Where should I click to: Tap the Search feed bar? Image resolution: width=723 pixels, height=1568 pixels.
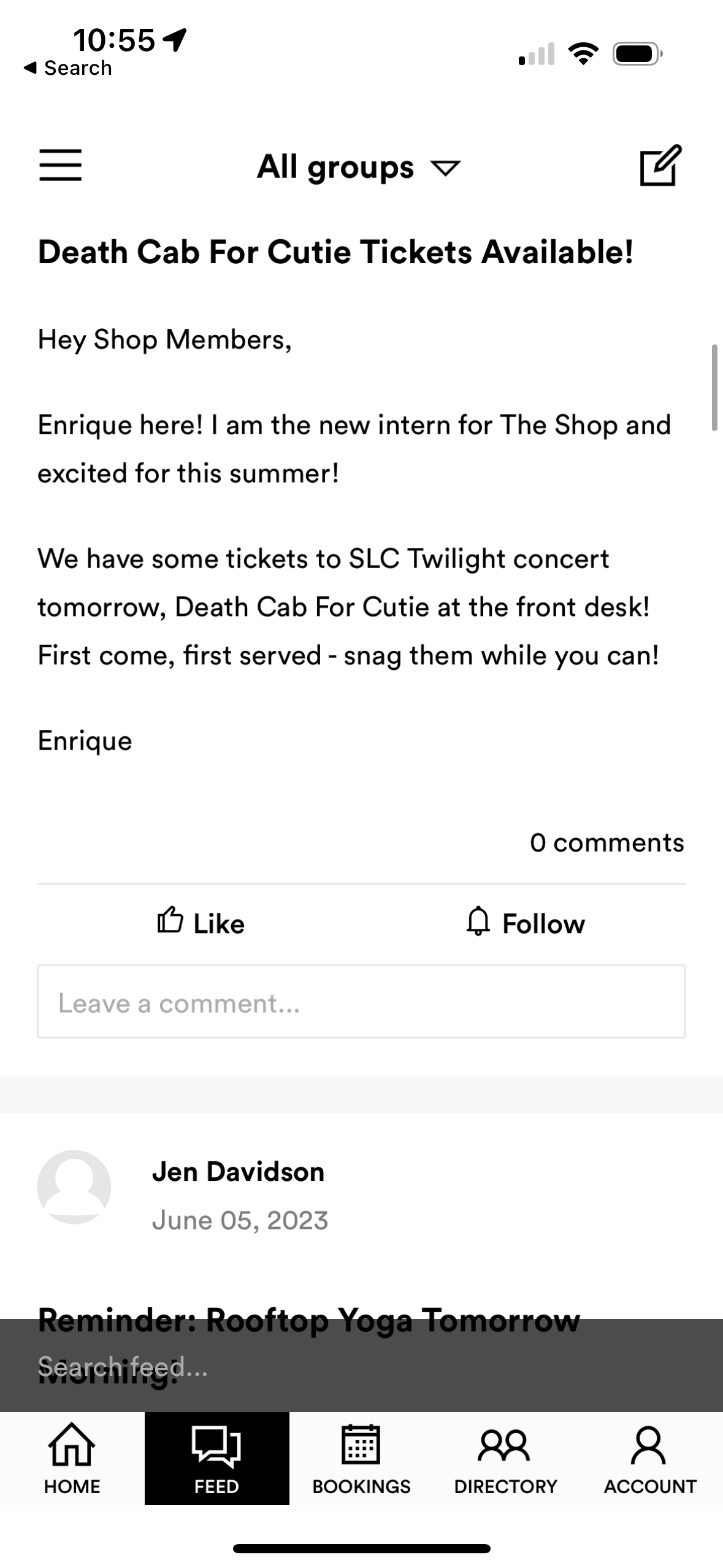(x=361, y=1367)
